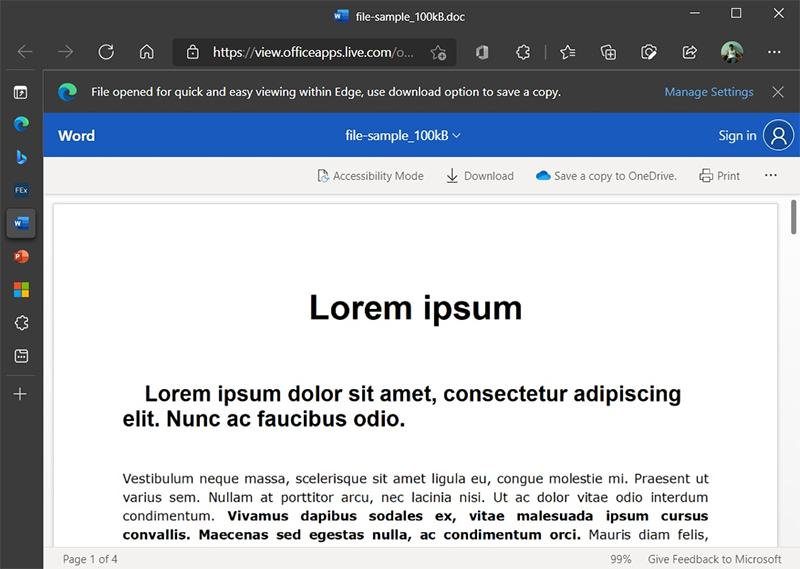The width and height of the screenshot is (800, 569).
Task: Click the Download button in the toolbar
Action: click(x=479, y=176)
